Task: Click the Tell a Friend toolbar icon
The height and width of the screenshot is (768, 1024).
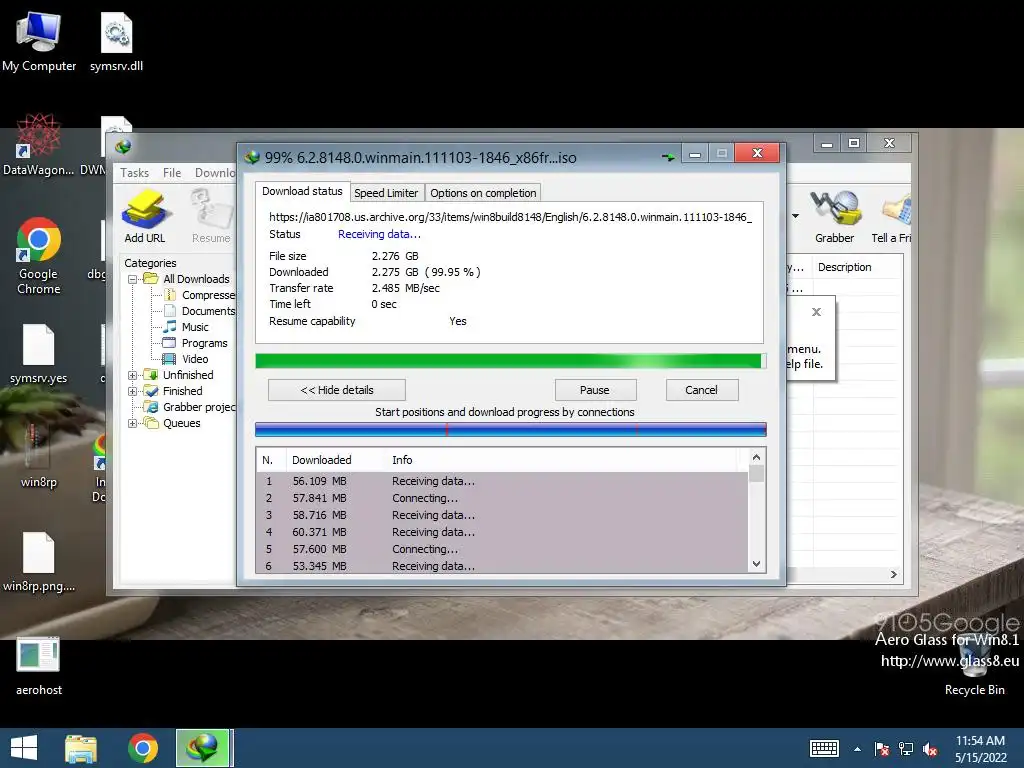Action: point(893,216)
